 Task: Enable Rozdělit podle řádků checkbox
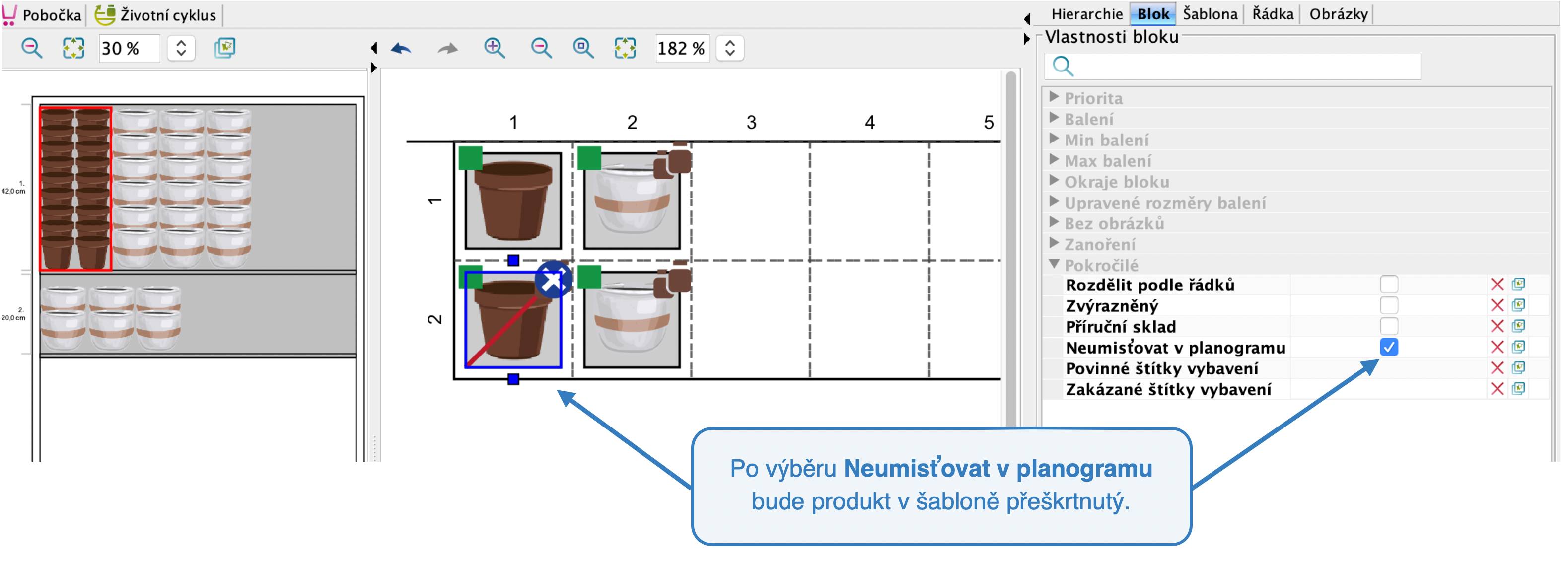pyautogui.click(x=1388, y=284)
